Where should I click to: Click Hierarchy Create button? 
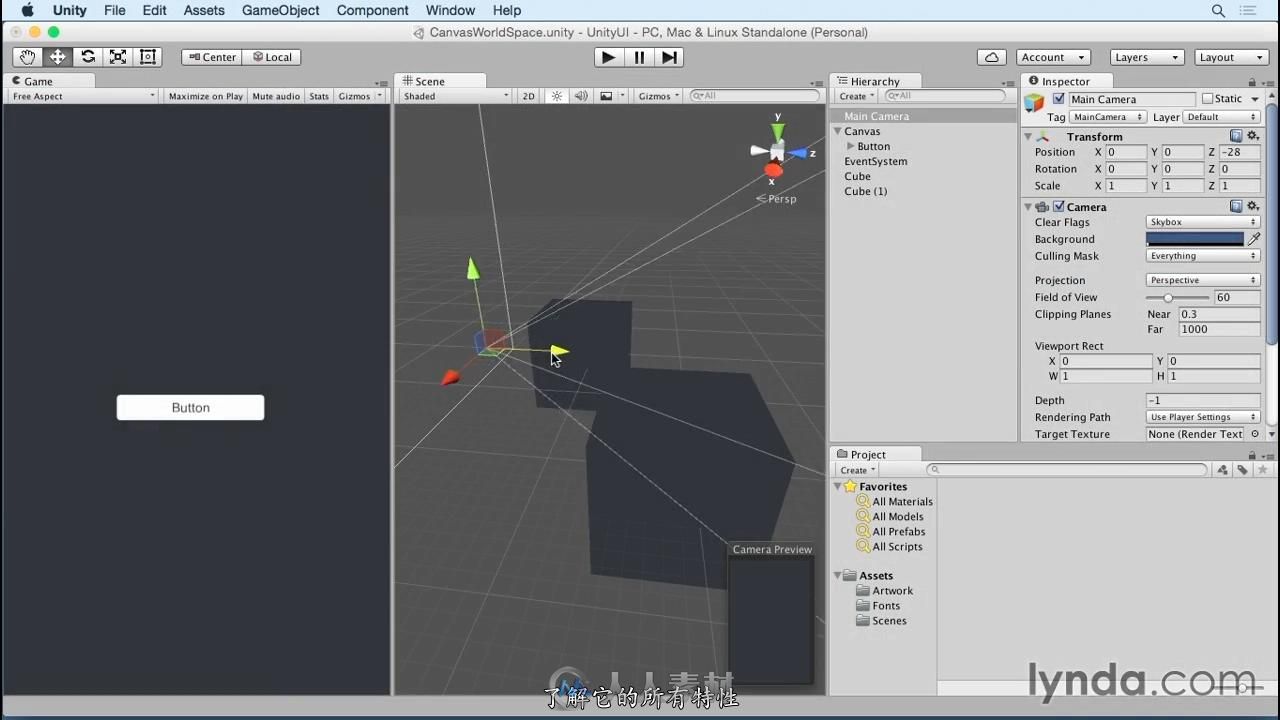(x=857, y=96)
